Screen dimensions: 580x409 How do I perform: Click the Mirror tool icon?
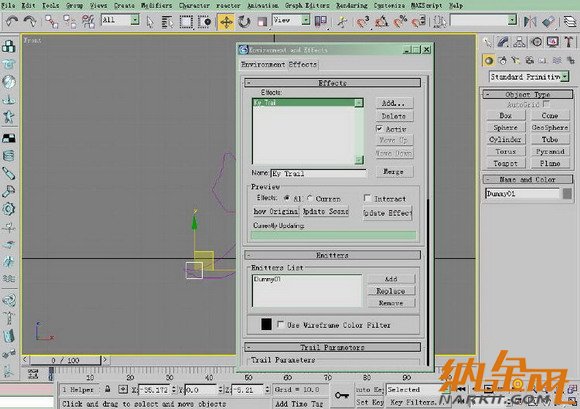click(x=530, y=21)
